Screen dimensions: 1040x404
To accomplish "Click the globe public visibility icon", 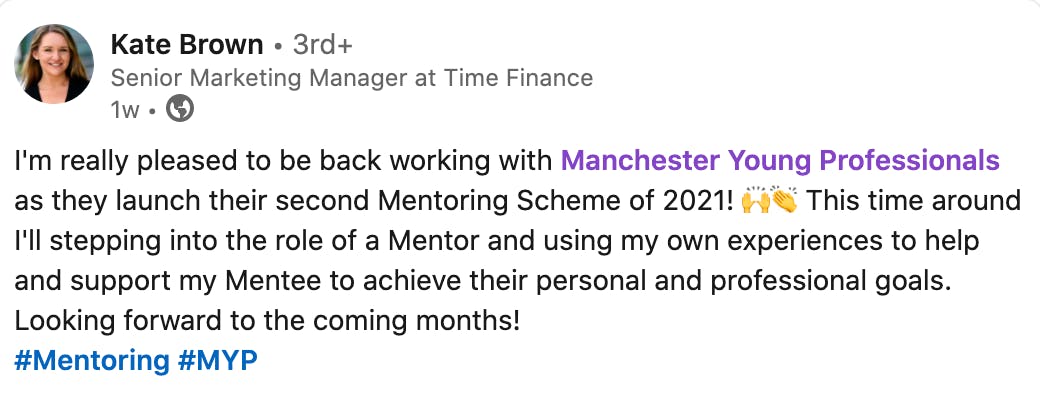I will 179,110.
